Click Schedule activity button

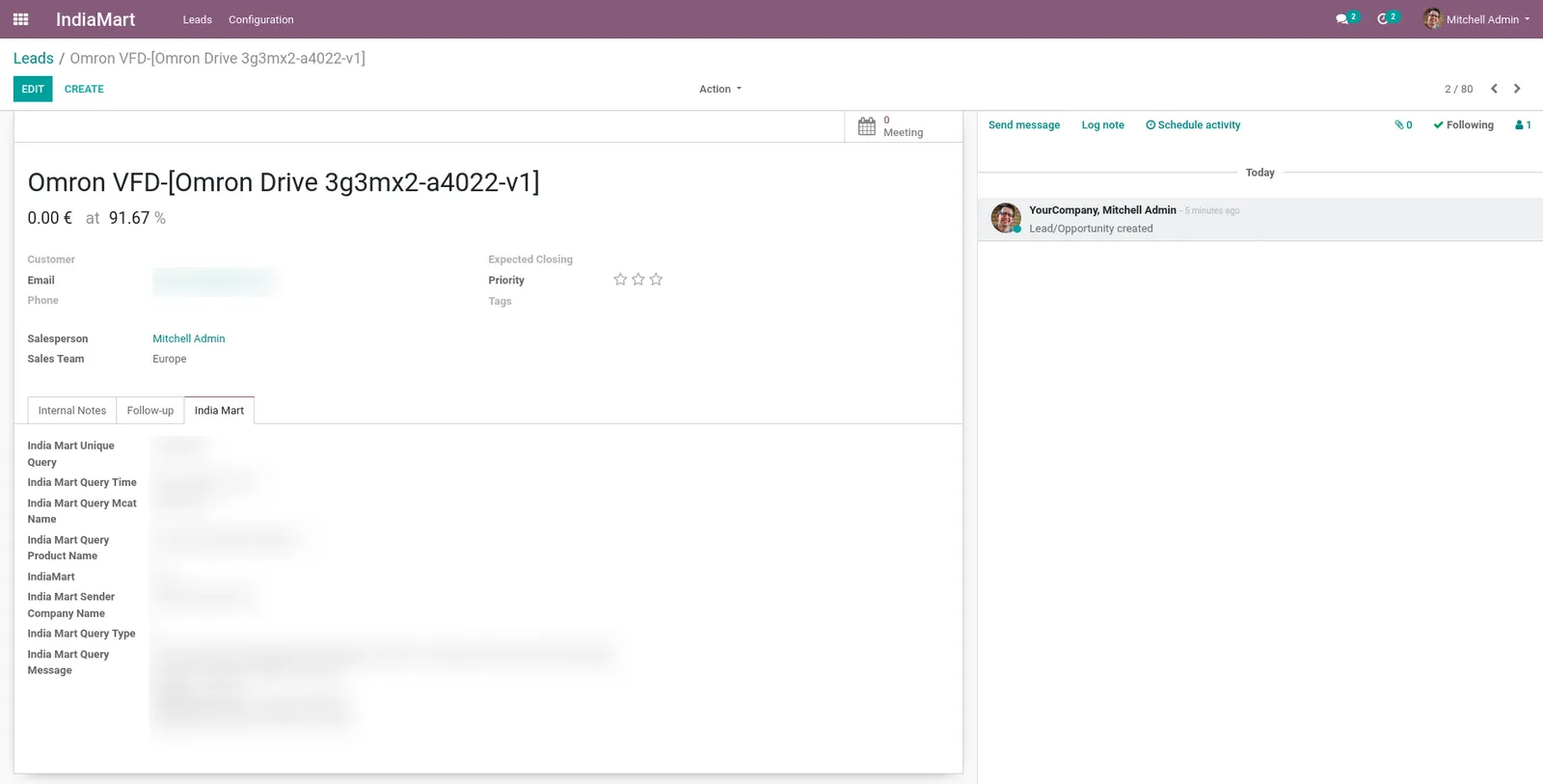[1193, 125]
